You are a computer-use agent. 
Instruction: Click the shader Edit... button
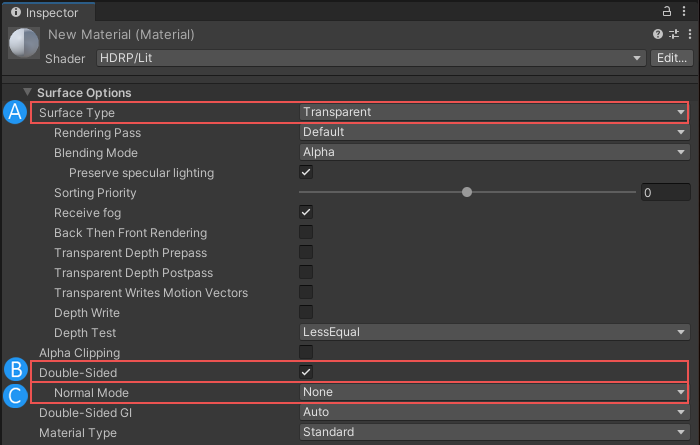[670, 58]
